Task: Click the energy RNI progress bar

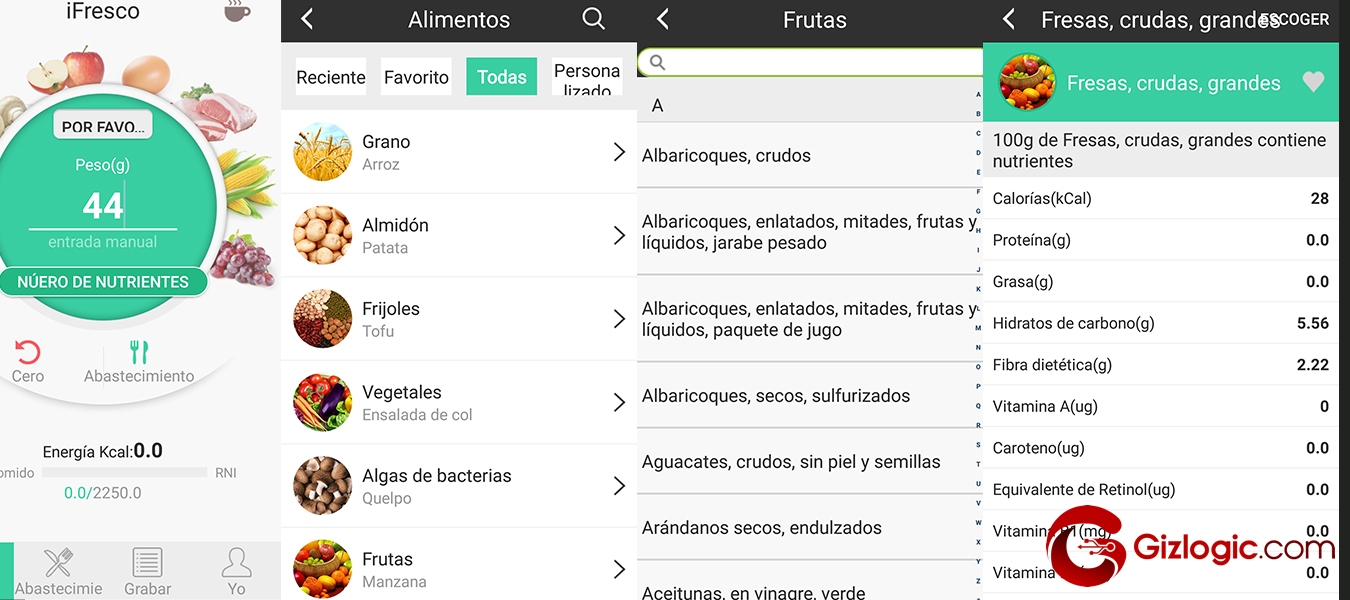Action: pyautogui.click(x=123, y=472)
